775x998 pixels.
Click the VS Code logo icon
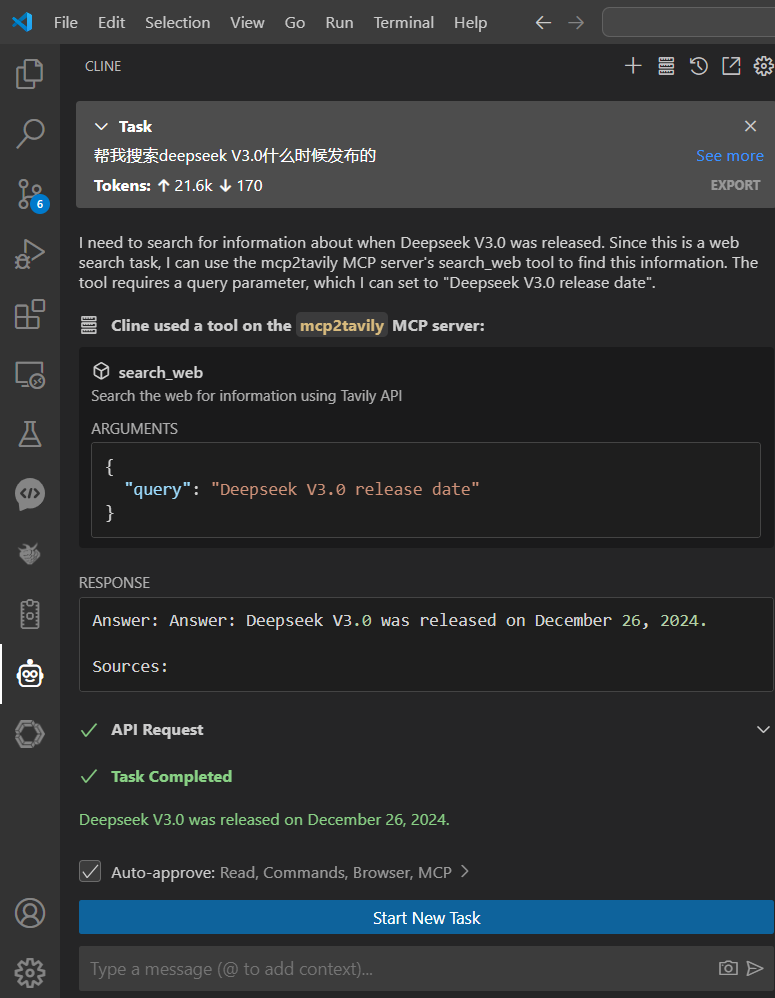click(x=22, y=22)
